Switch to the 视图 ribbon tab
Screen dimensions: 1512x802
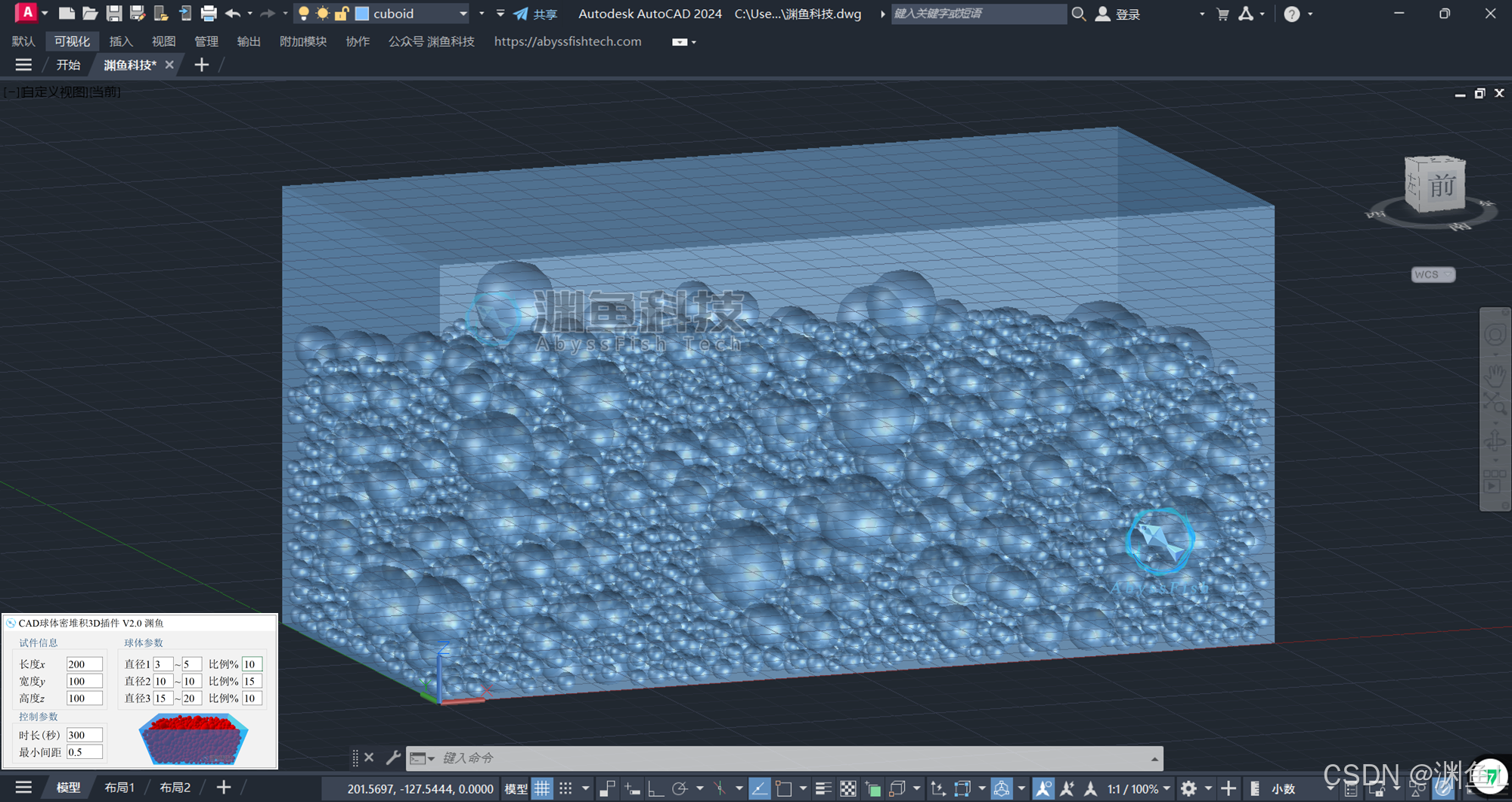(163, 42)
